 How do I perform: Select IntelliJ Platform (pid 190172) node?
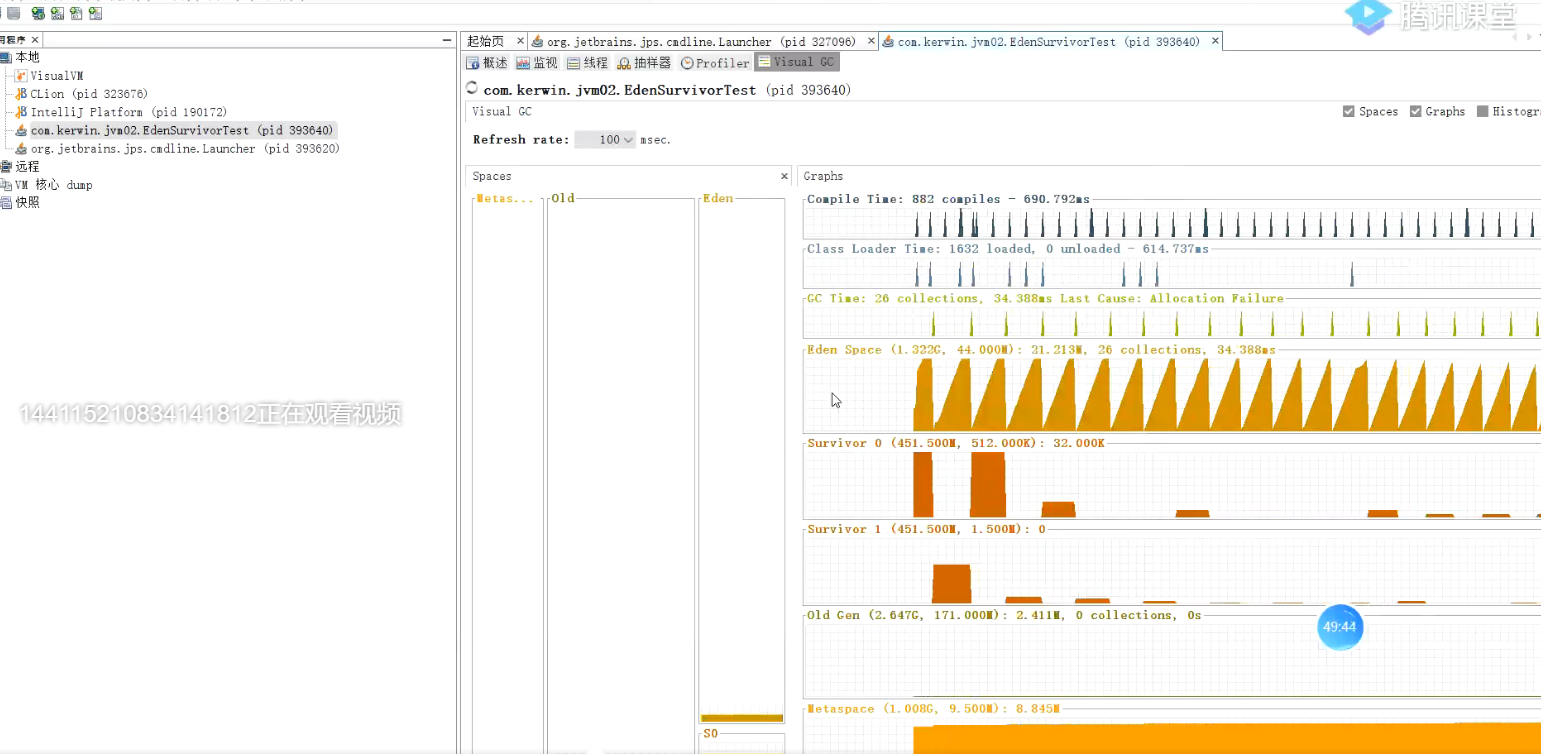point(129,112)
